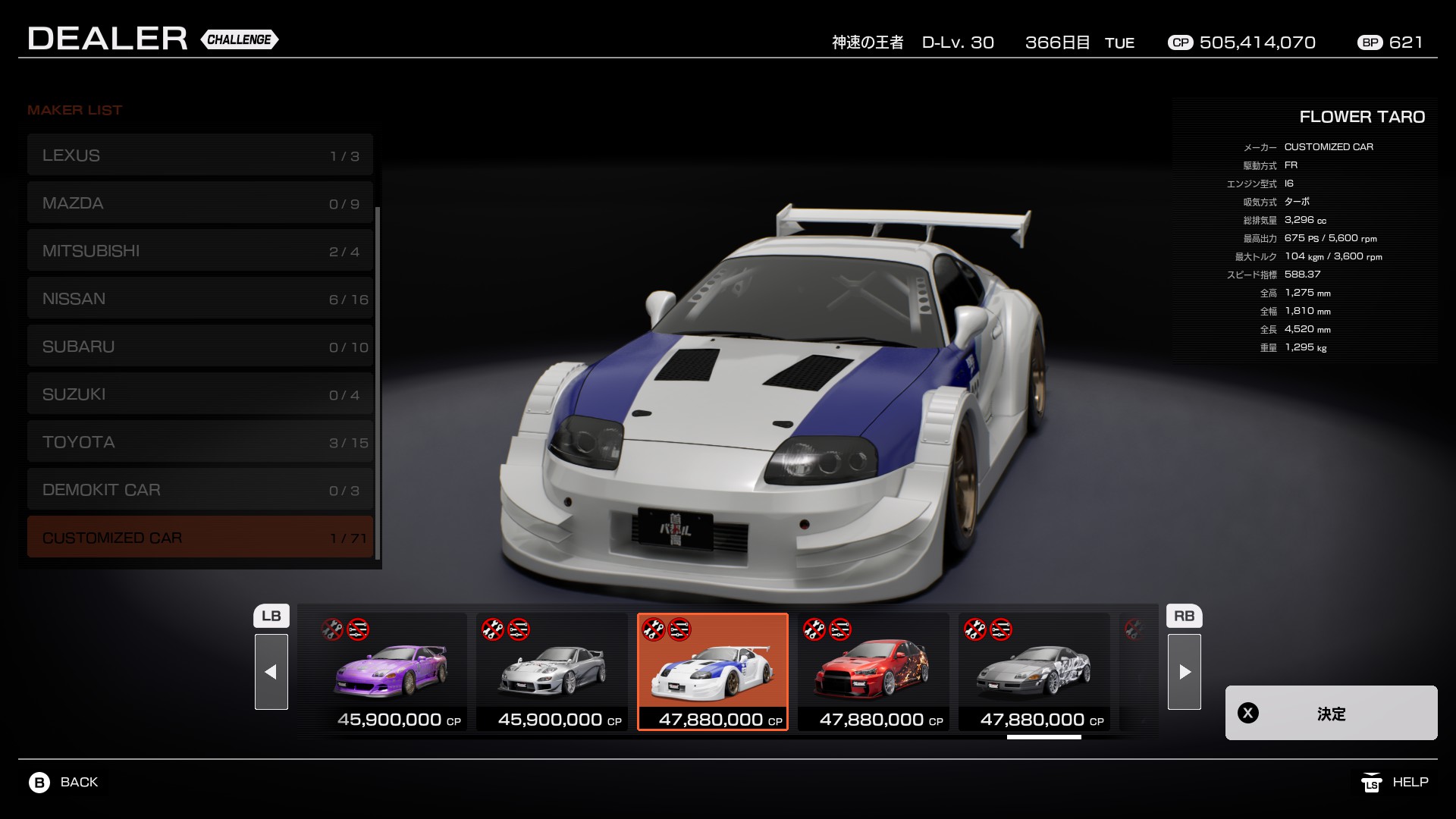The height and width of the screenshot is (819, 1456).
Task: Select the white and blue Supra thumbnail
Action: 713,672
